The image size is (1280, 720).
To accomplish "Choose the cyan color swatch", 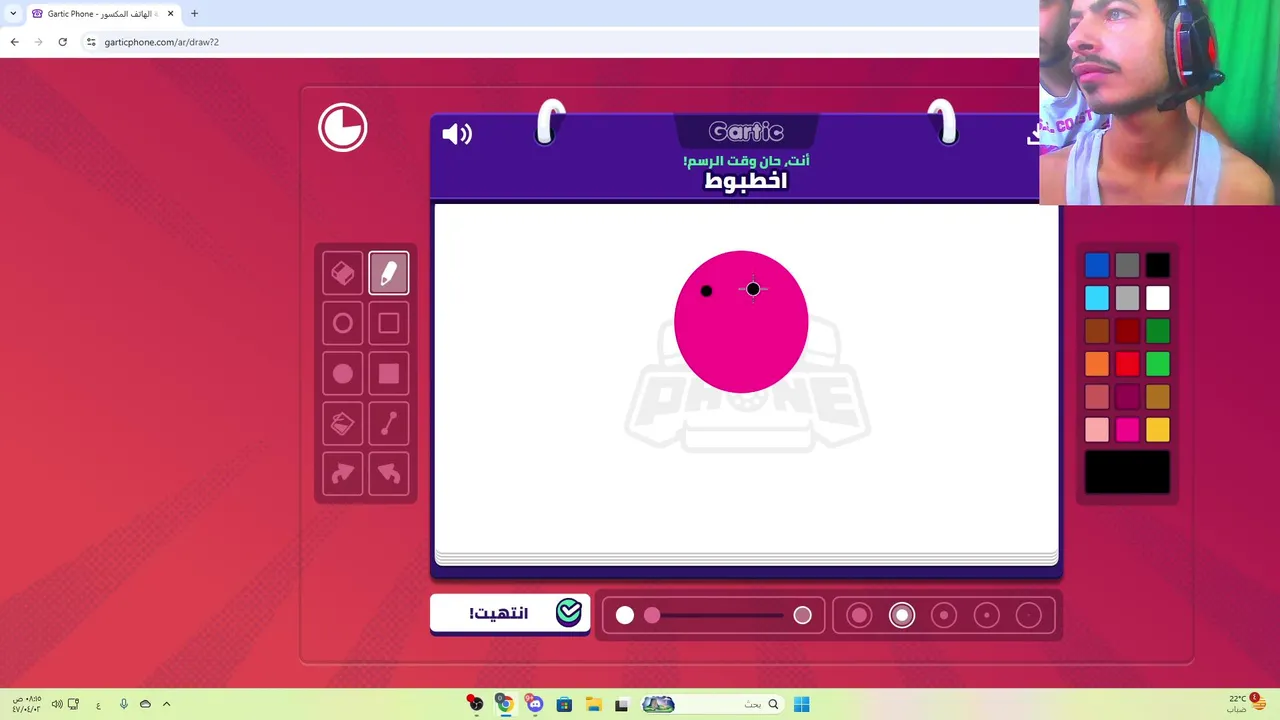I will 1097,298.
